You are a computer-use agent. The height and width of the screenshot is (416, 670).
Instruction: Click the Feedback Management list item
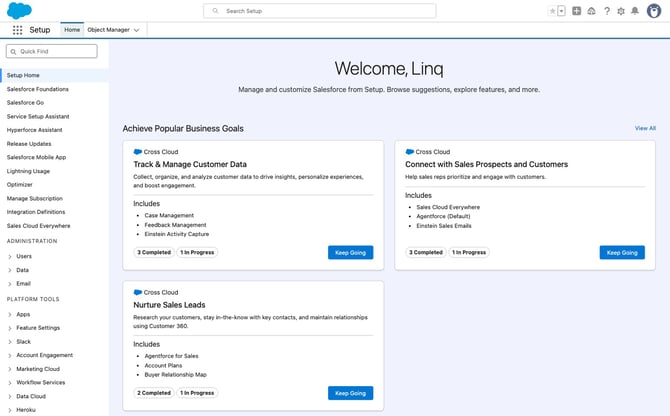tap(175, 225)
